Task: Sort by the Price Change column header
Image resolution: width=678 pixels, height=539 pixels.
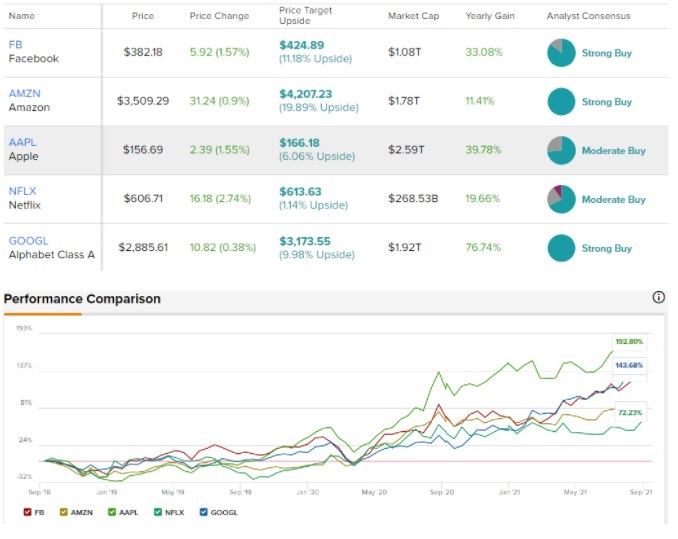Action: [x=219, y=16]
